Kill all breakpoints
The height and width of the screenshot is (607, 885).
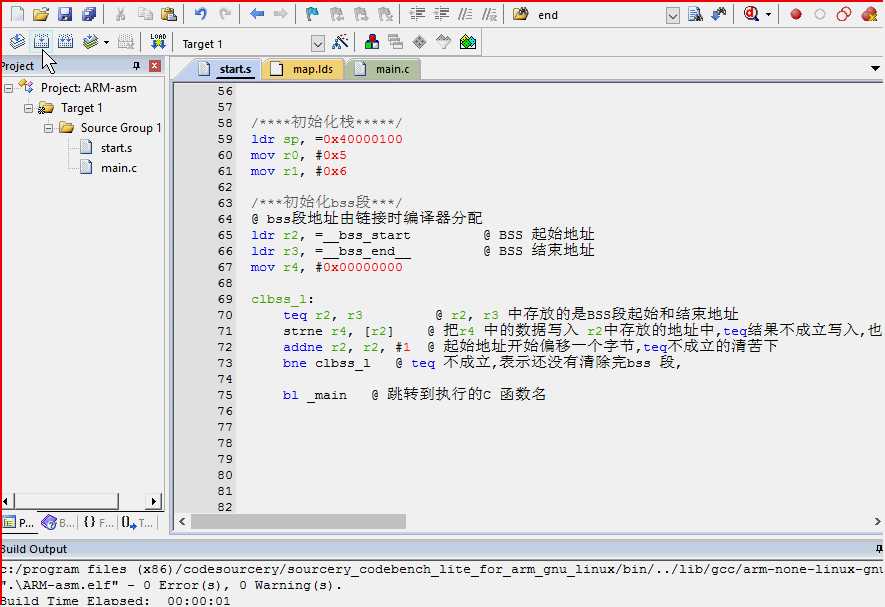point(869,14)
